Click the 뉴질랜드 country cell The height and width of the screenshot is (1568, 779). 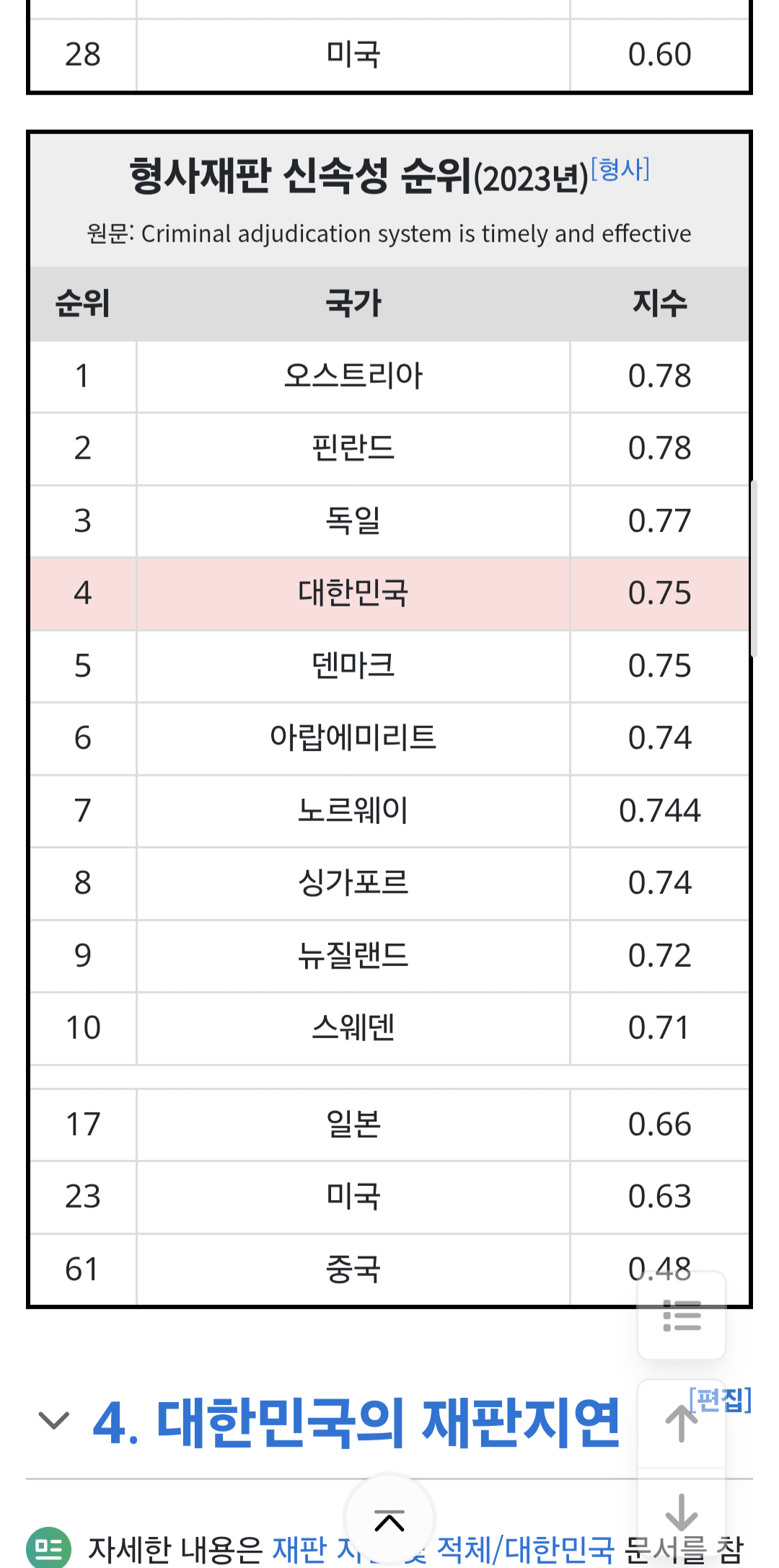[353, 956]
